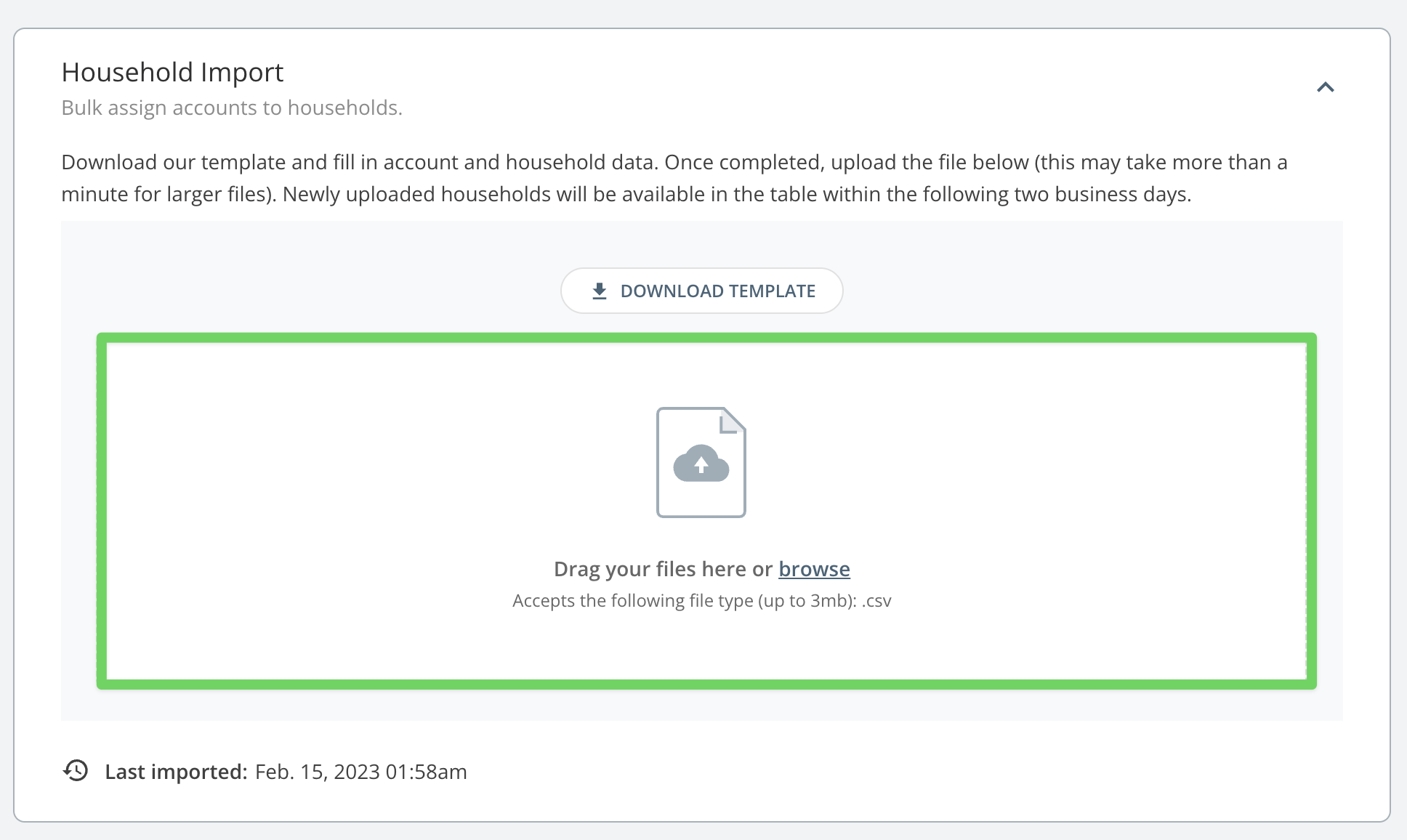
Task: Click the Last imported timestamp text
Action: pos(360,772)
